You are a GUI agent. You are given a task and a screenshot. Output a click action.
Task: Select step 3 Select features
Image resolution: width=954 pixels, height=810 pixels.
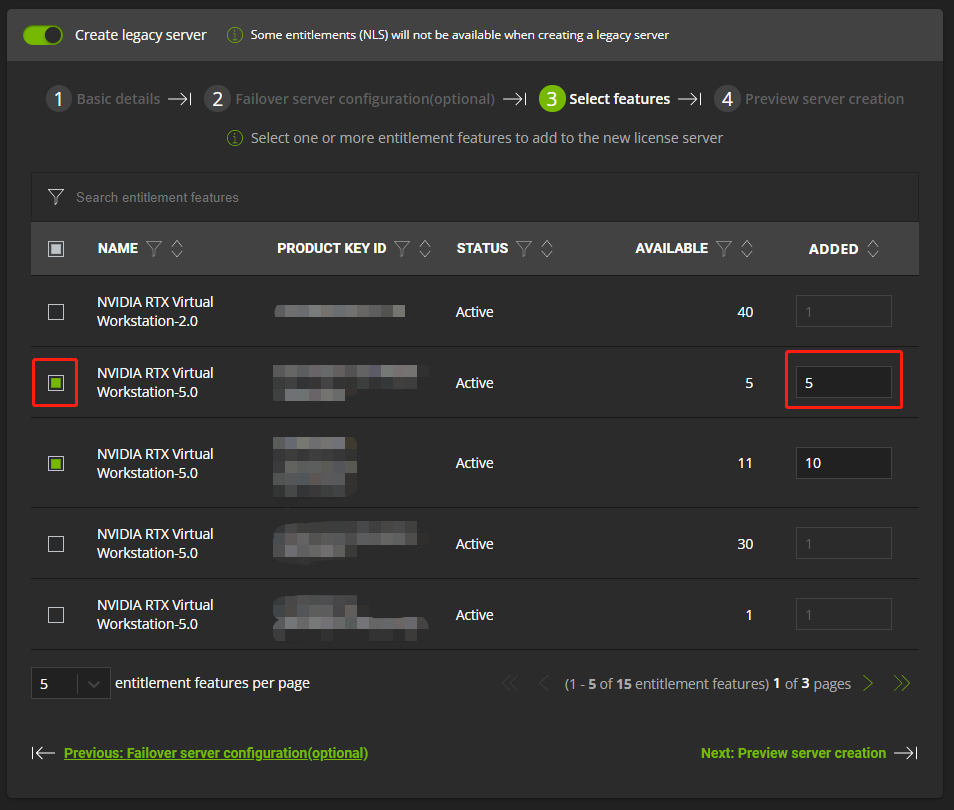[x=605, y=99]
